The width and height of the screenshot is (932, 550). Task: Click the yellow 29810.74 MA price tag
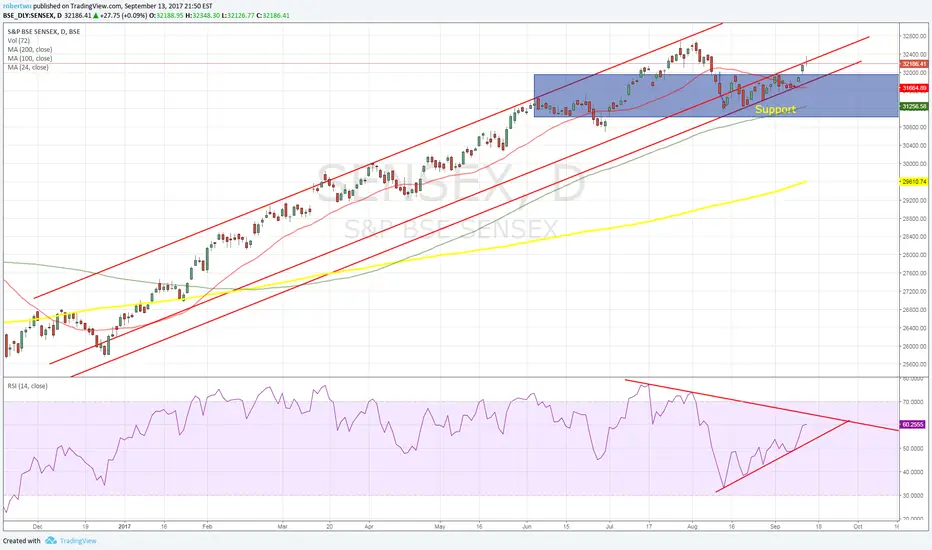914,181
